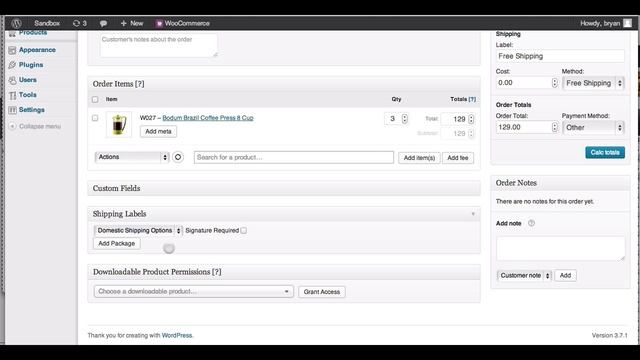Click the WordPress logo in admin bar

[x=16, y=23]
